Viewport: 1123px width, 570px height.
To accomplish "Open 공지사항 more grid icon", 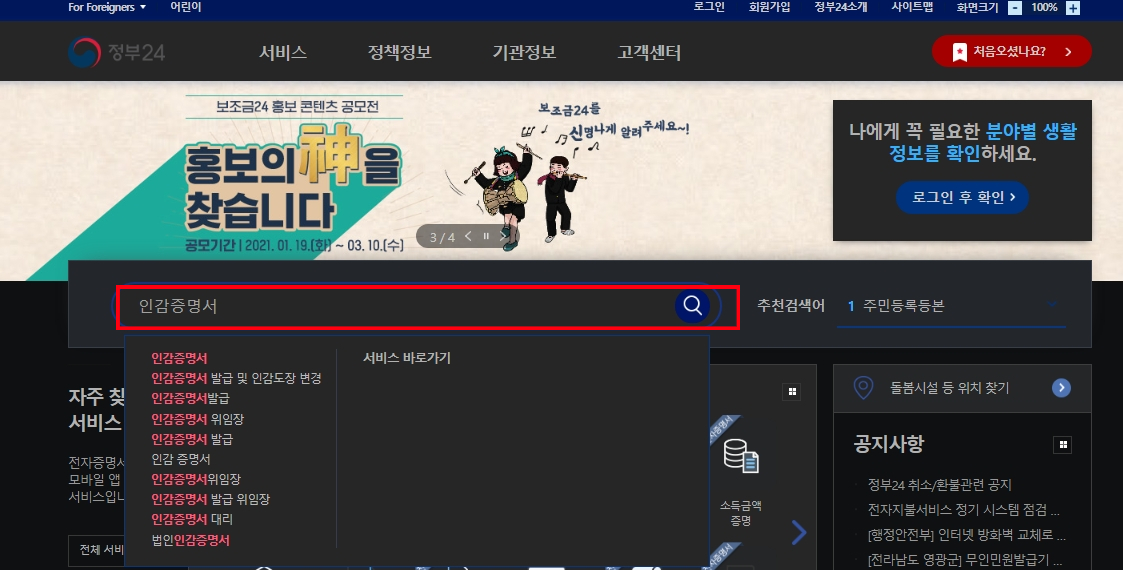I will click(1063, 445).
